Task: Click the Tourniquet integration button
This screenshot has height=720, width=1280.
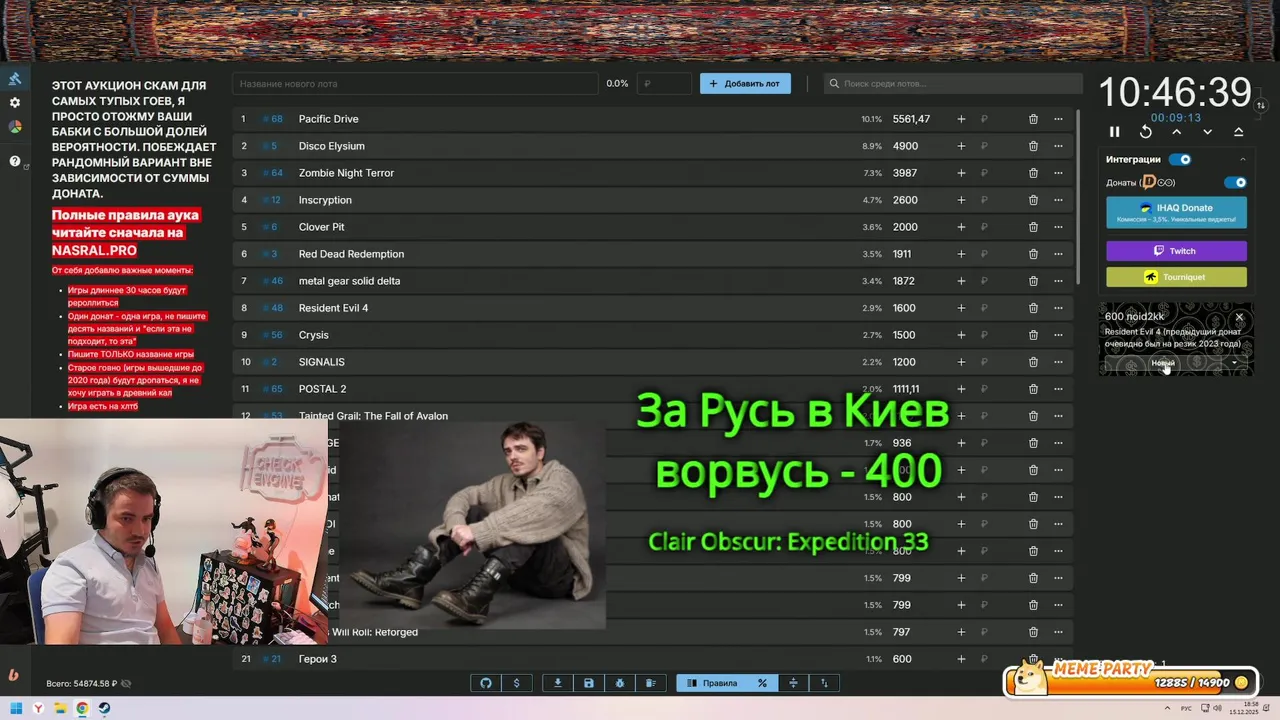Action: (1176, 277)
